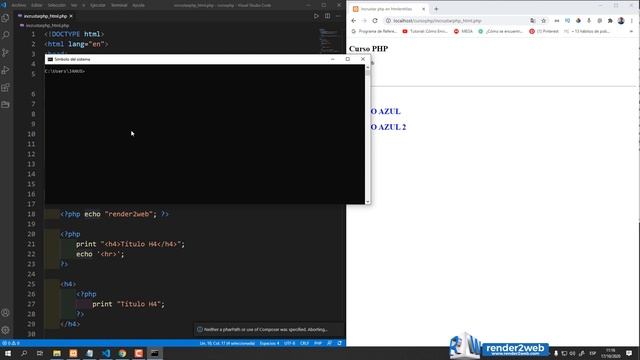Open a new Chrome tab with plus button
The height and width of the screenshot is (360, 640).
pos(436,9)
